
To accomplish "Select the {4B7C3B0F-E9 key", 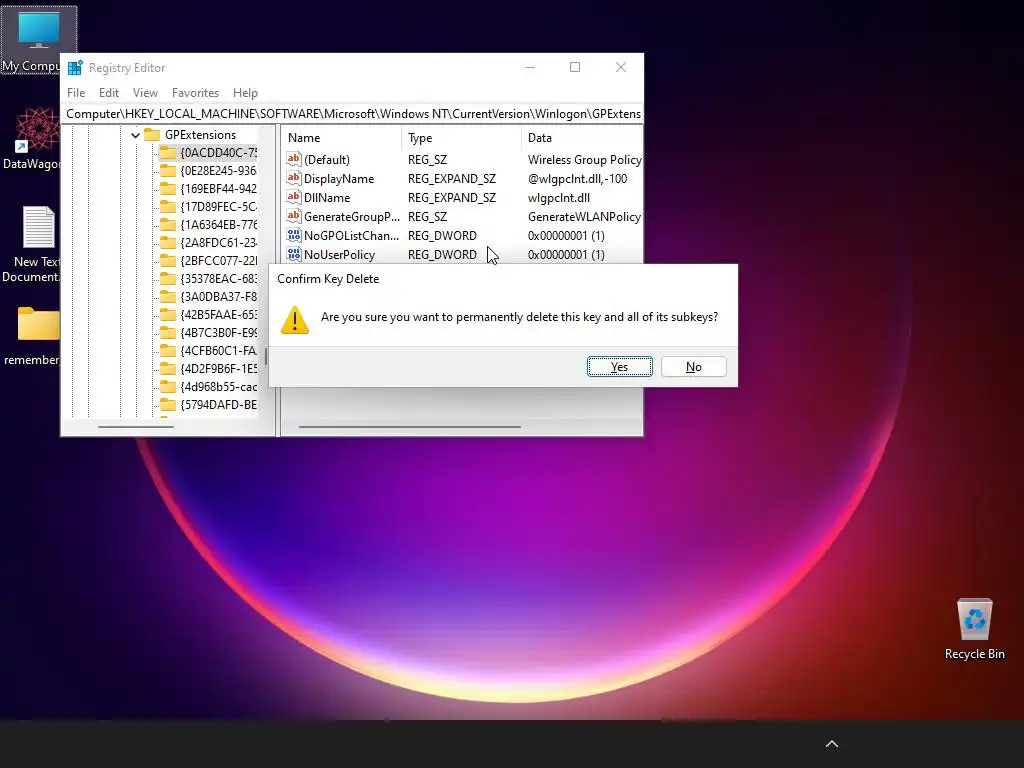I will click(218, 332).
